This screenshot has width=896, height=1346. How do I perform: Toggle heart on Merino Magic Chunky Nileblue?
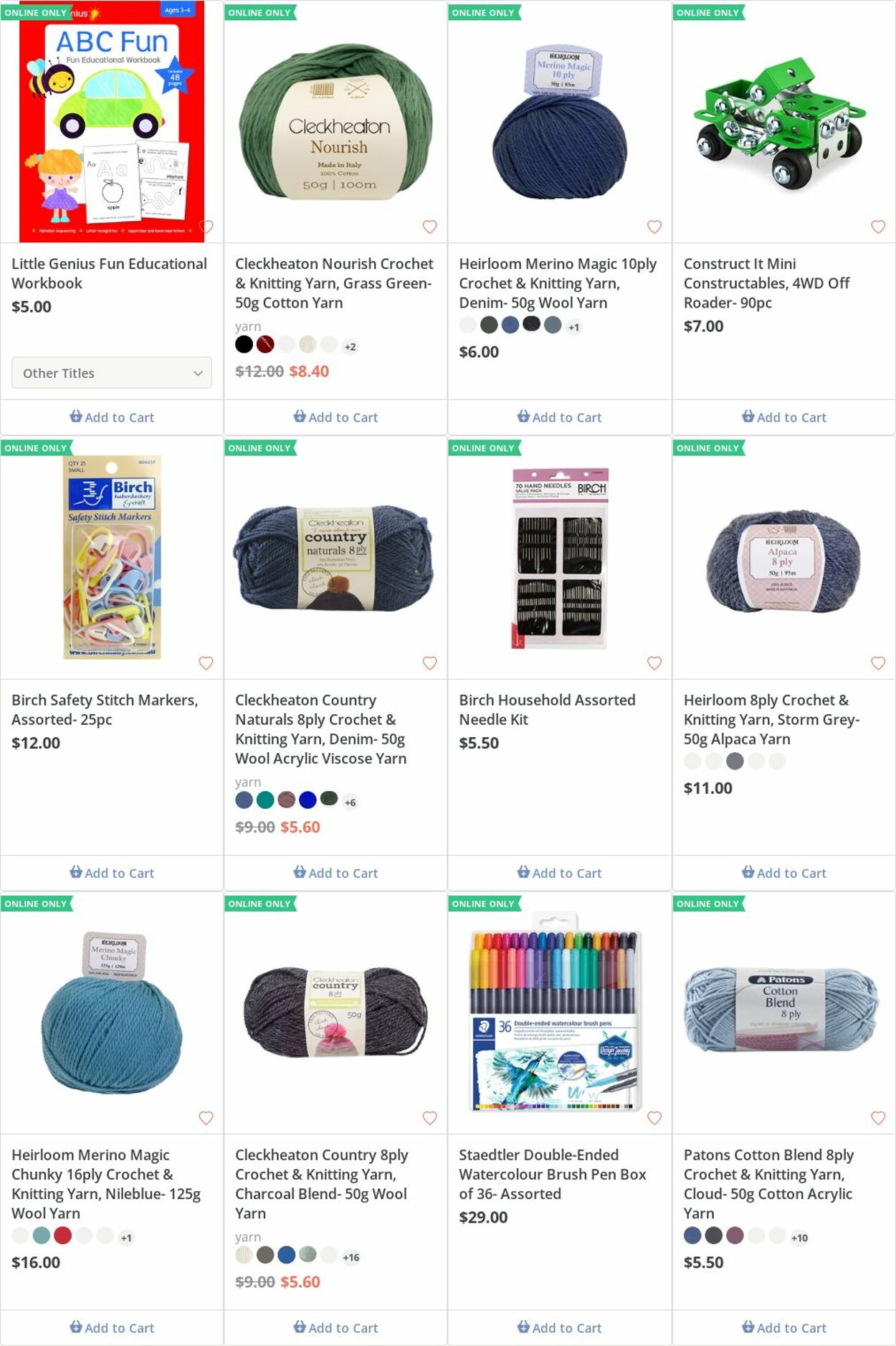206,1117
